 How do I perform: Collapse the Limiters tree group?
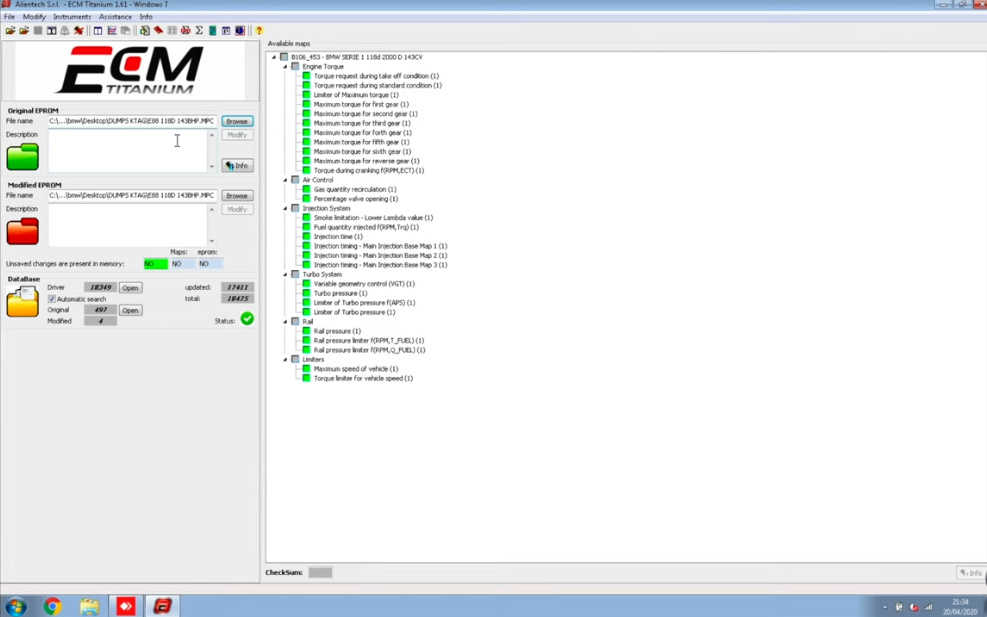click(x=285, y=359)
